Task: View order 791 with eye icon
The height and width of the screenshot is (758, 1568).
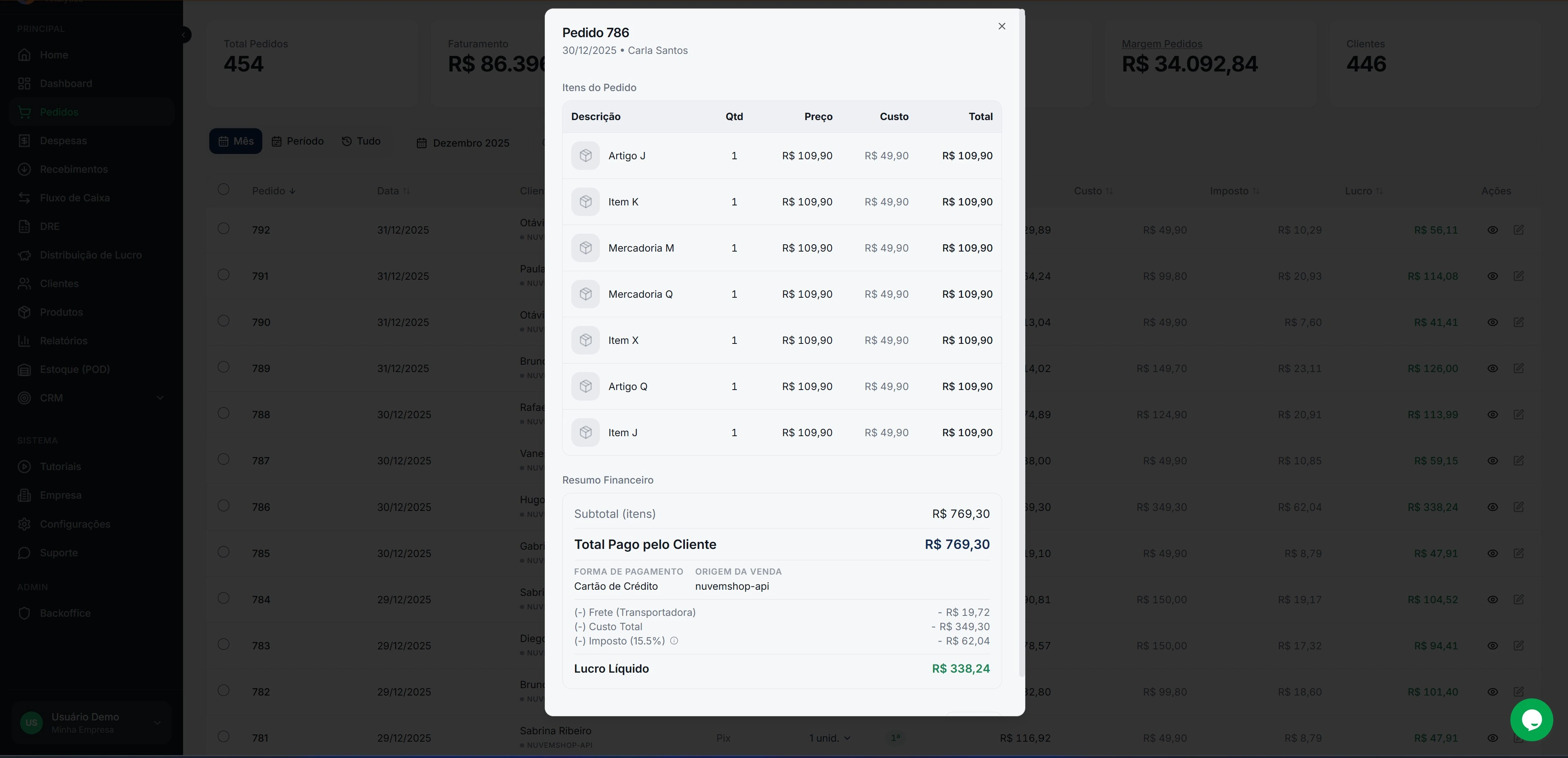Action: tap(1492, 276)
